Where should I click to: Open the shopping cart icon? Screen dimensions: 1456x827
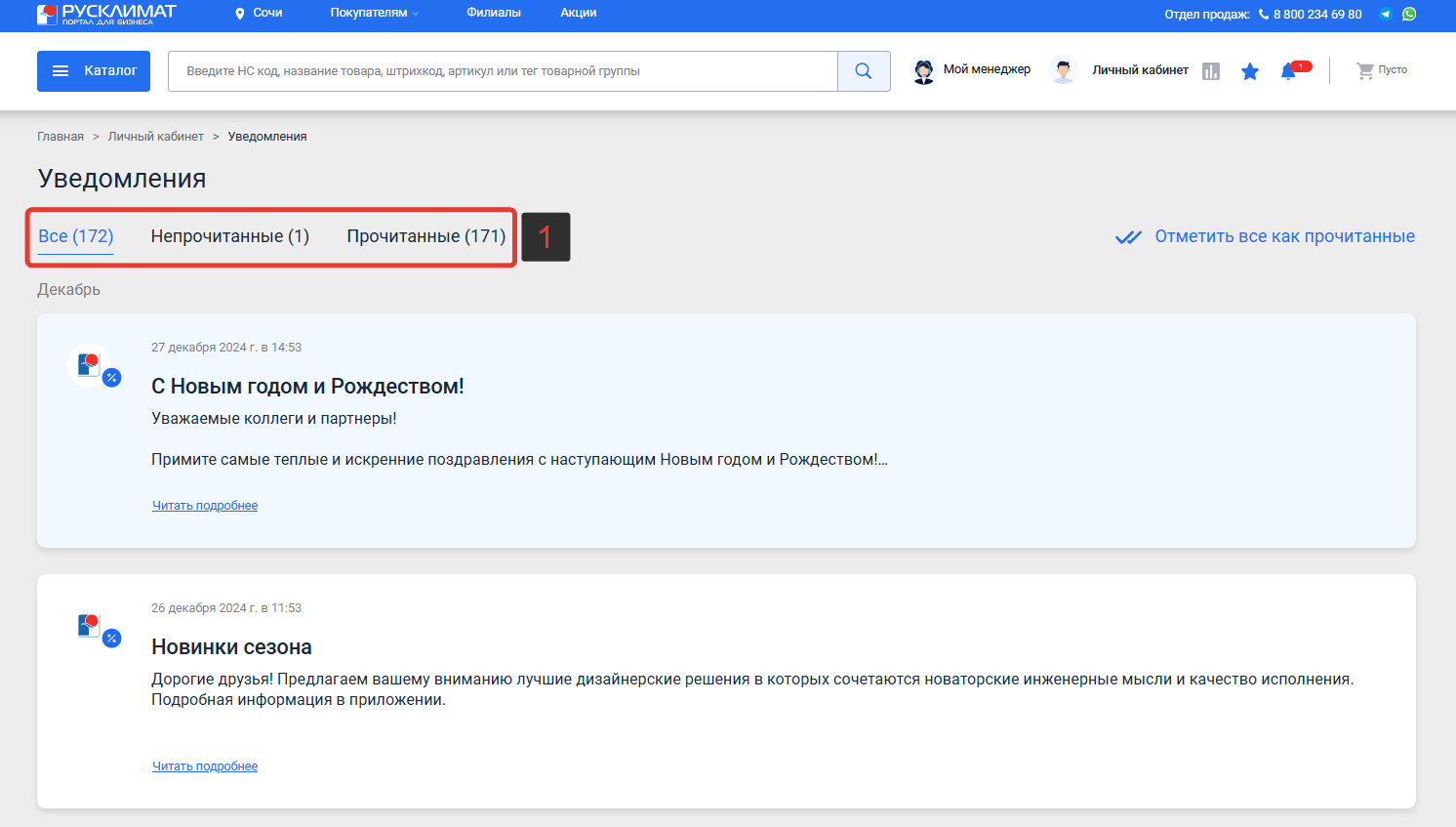pos(1365,70)
